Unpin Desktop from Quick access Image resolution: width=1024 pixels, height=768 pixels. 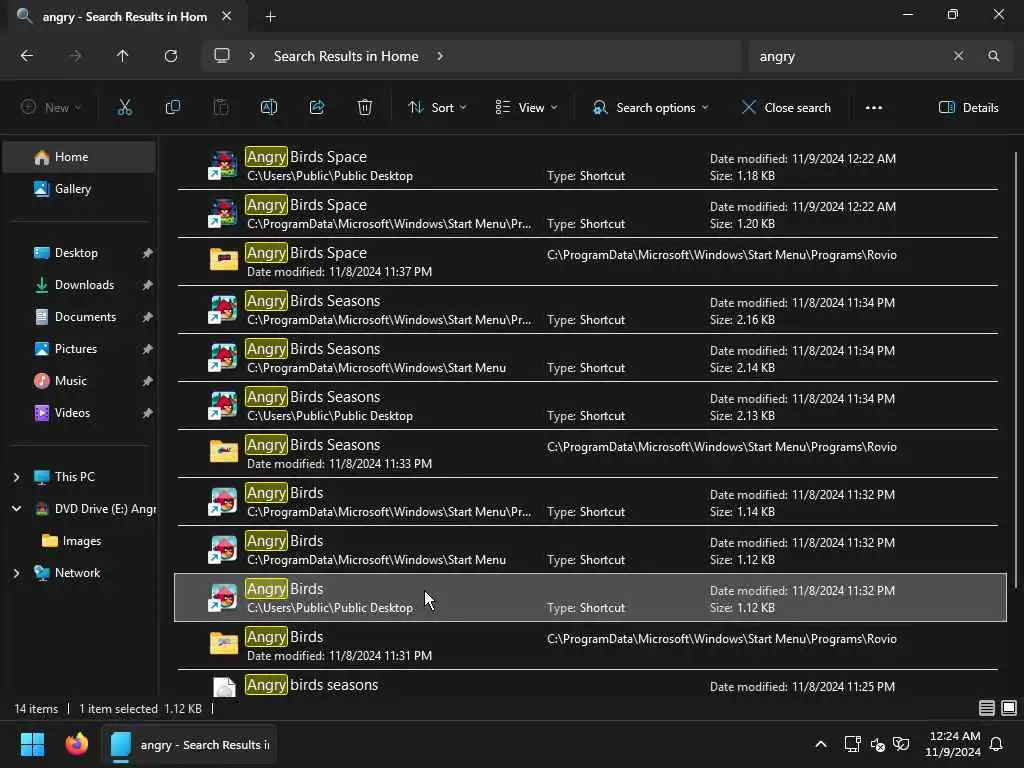(148, 253)
